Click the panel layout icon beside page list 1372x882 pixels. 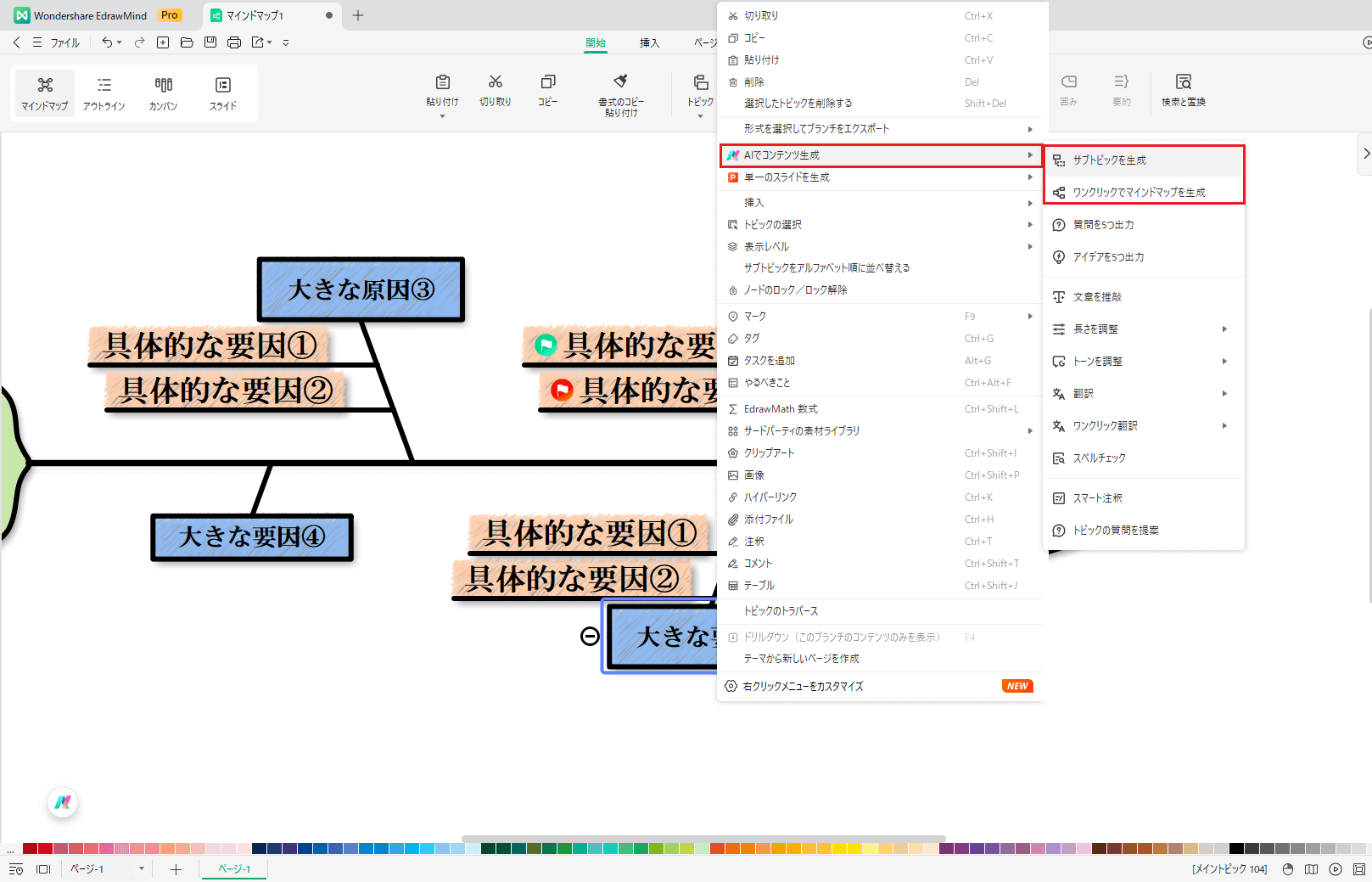(43, 869)
